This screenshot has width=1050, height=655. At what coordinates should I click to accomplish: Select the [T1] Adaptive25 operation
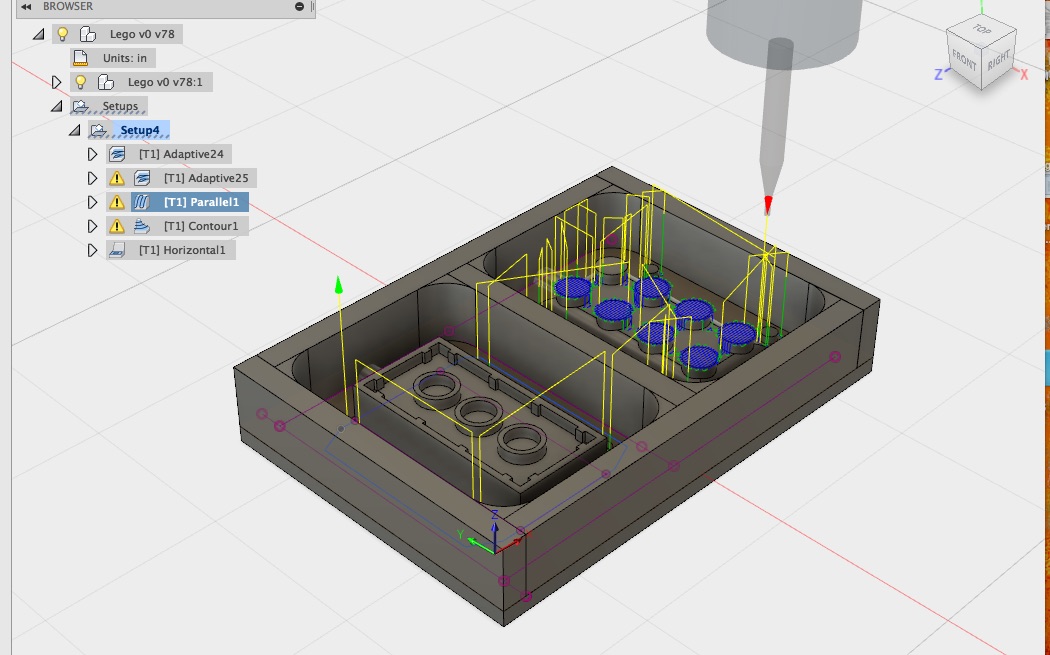click(x=206, y=178)
